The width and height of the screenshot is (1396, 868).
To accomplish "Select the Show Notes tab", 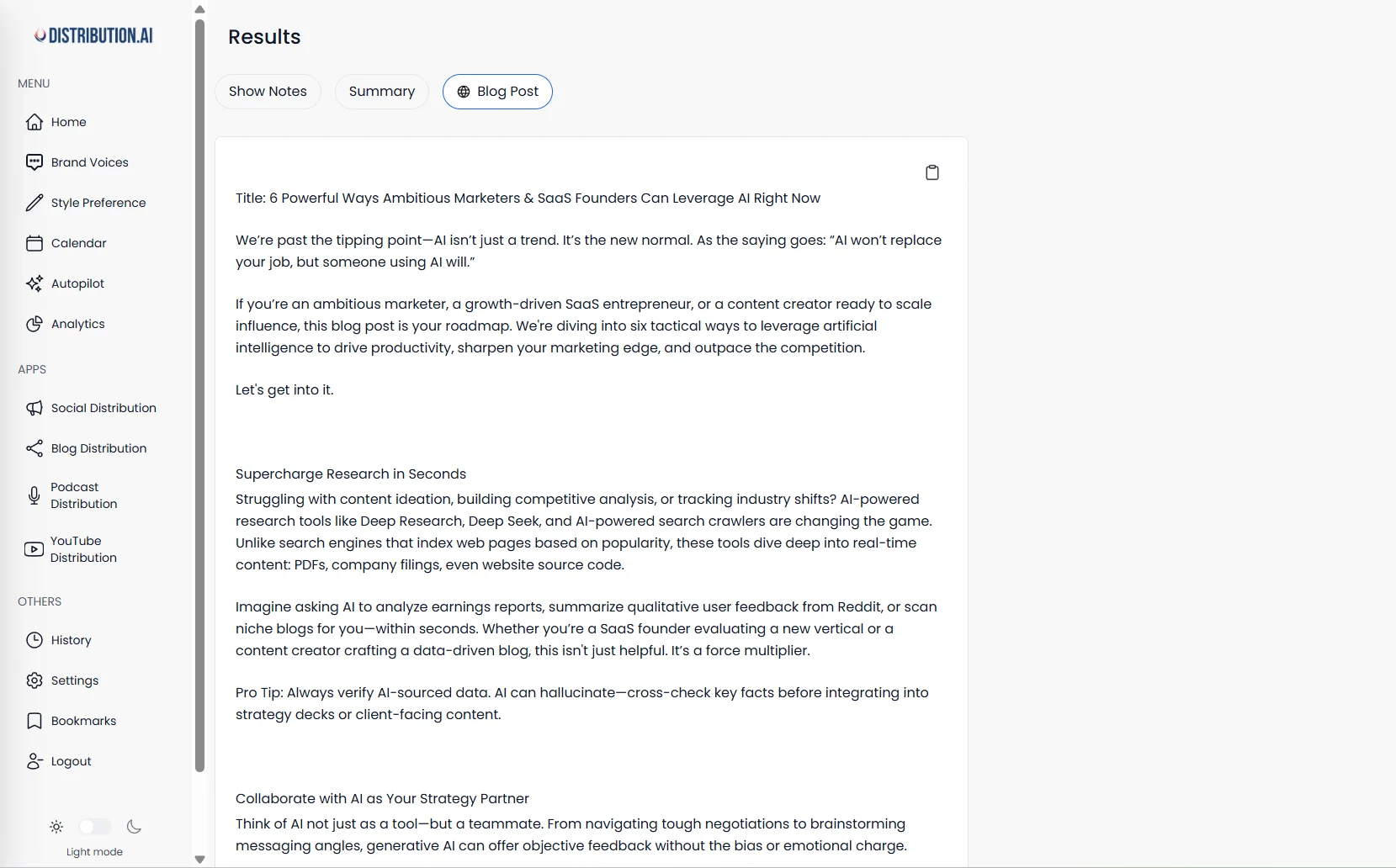I will (268, 92).
